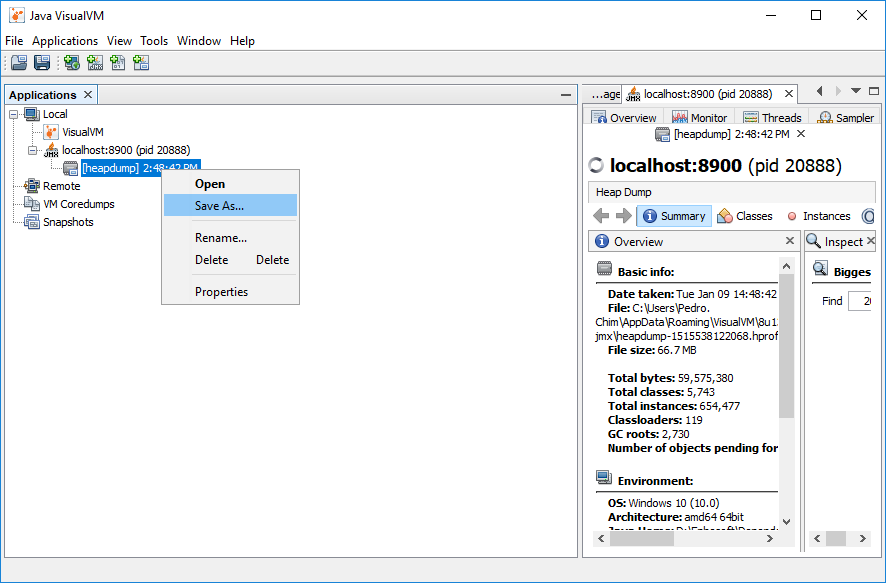
Task: Open the document list dropdown arrow
Action: click(x=855, y=91)
